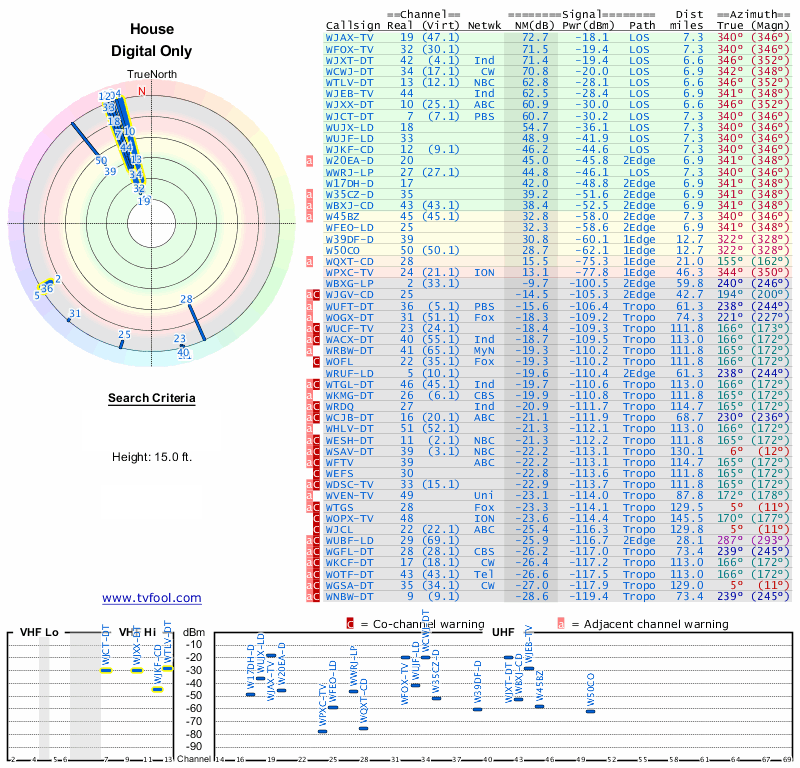The image size is (800, 768).
Task: Click the W50CO marker in the UHF spectrum chart
Action: tap(590, 711)
